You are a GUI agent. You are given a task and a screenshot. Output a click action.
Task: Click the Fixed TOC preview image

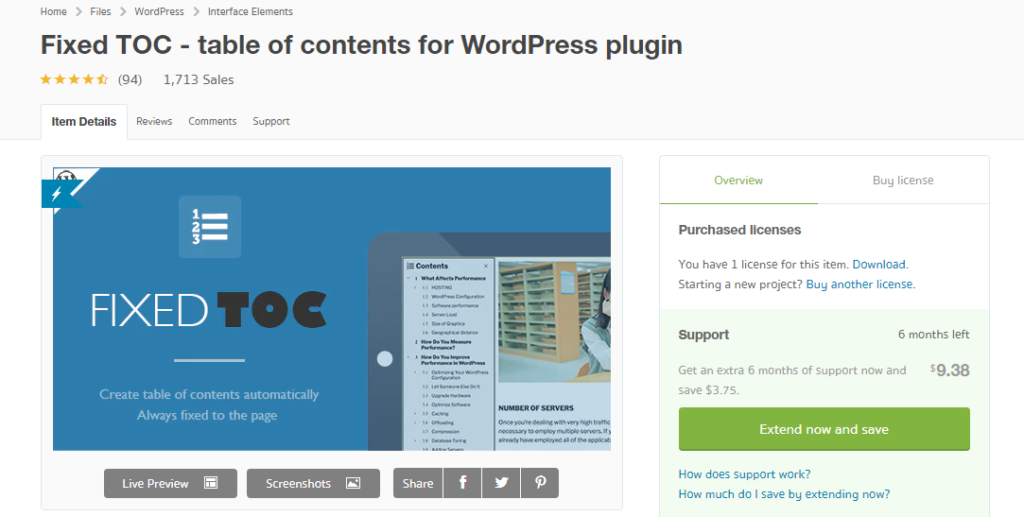331,309
